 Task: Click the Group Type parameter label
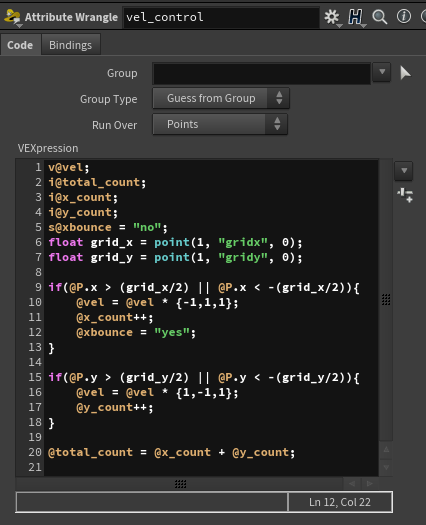109,99
